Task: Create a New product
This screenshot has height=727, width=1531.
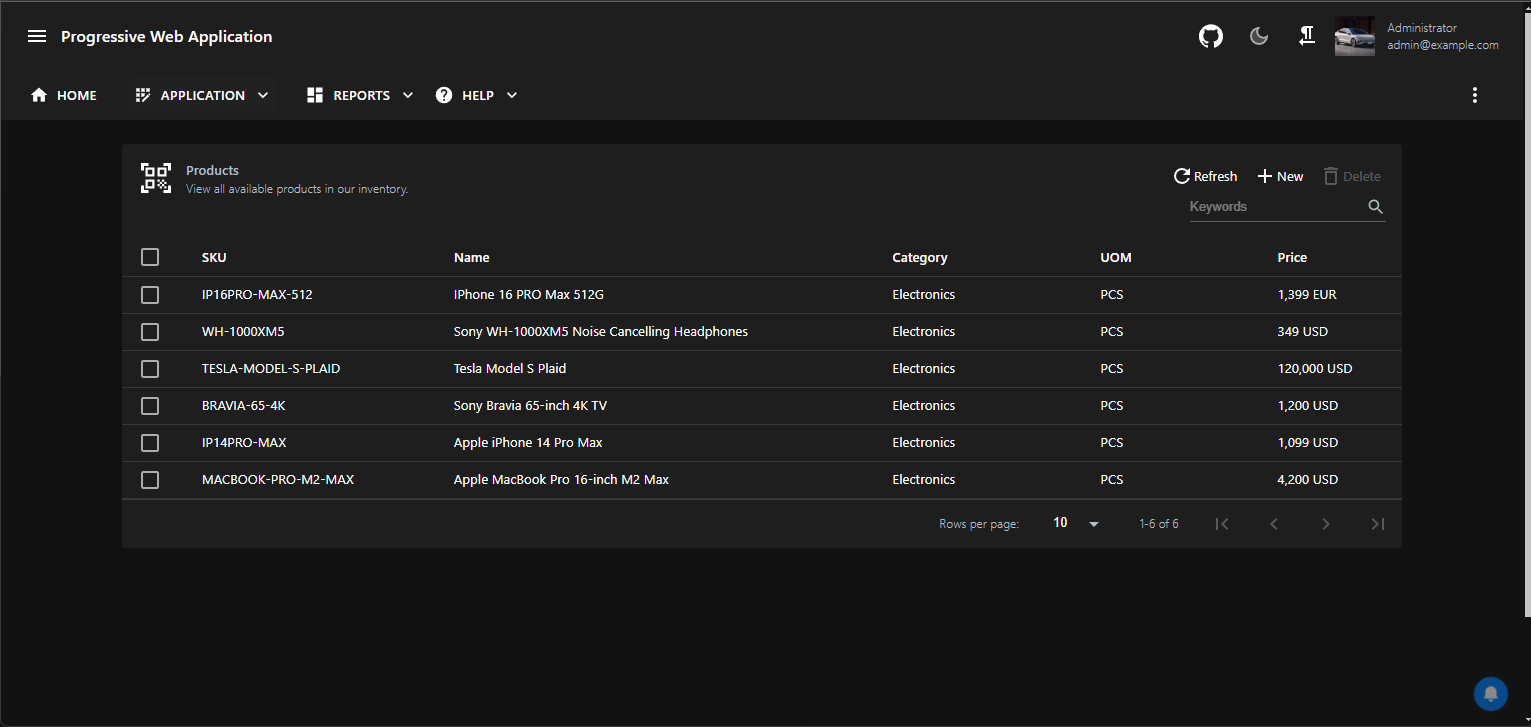Action: click(1280, 176)
